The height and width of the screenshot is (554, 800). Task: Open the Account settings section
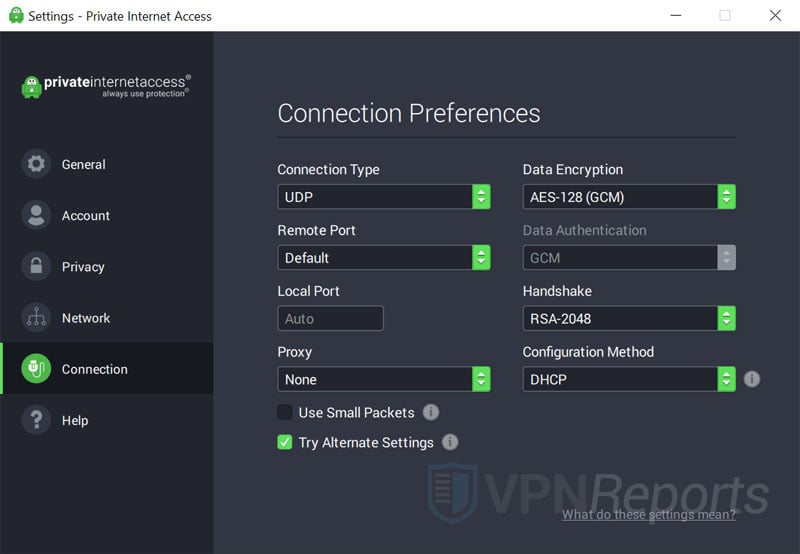pos(107,215)
